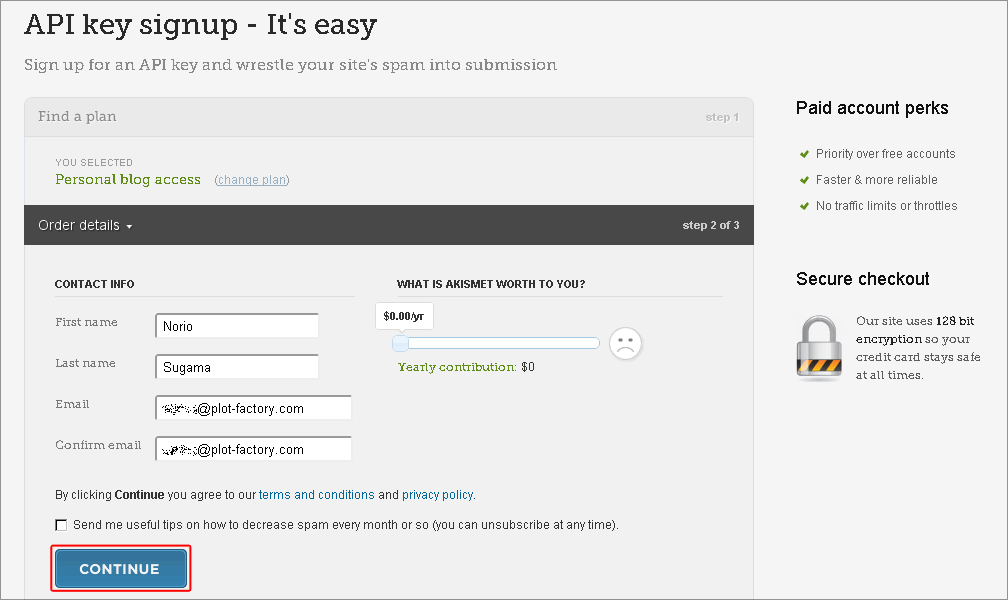Click the Find a plan step header
The width and height of the screenshot is (1008, 600).
tap(389, 117)
